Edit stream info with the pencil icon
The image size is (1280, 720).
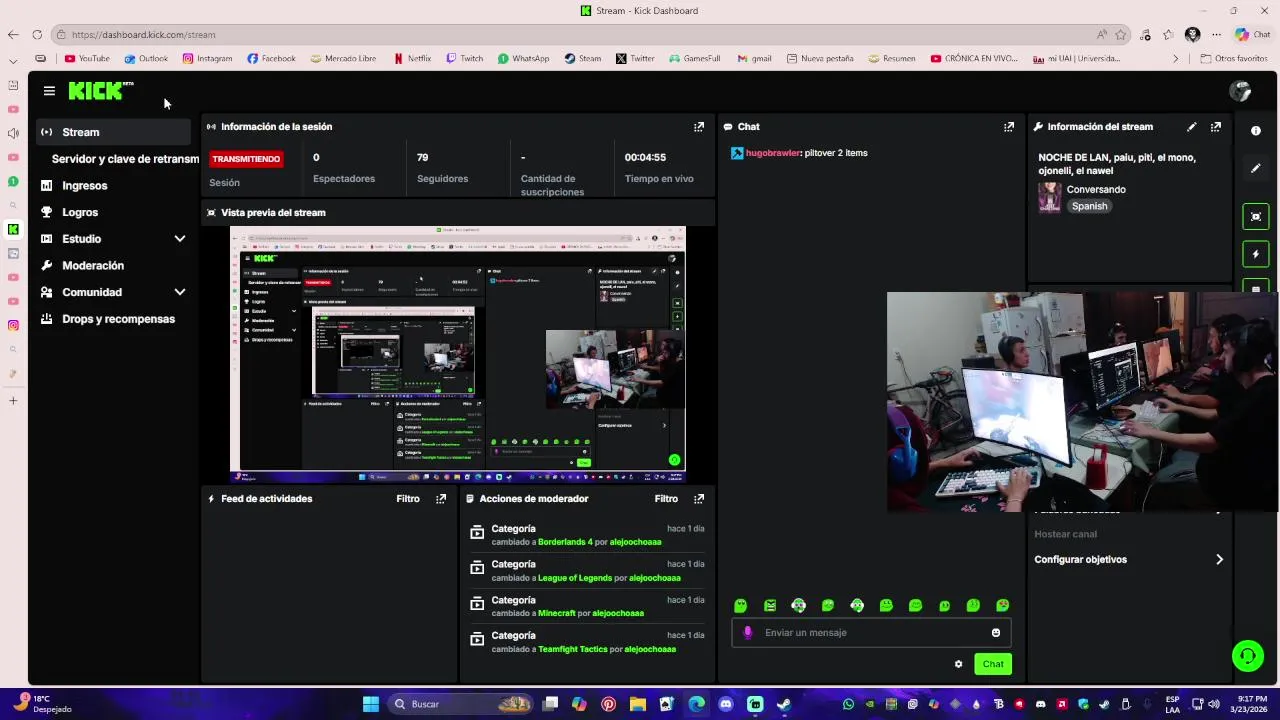click(x=1191, y=127)
